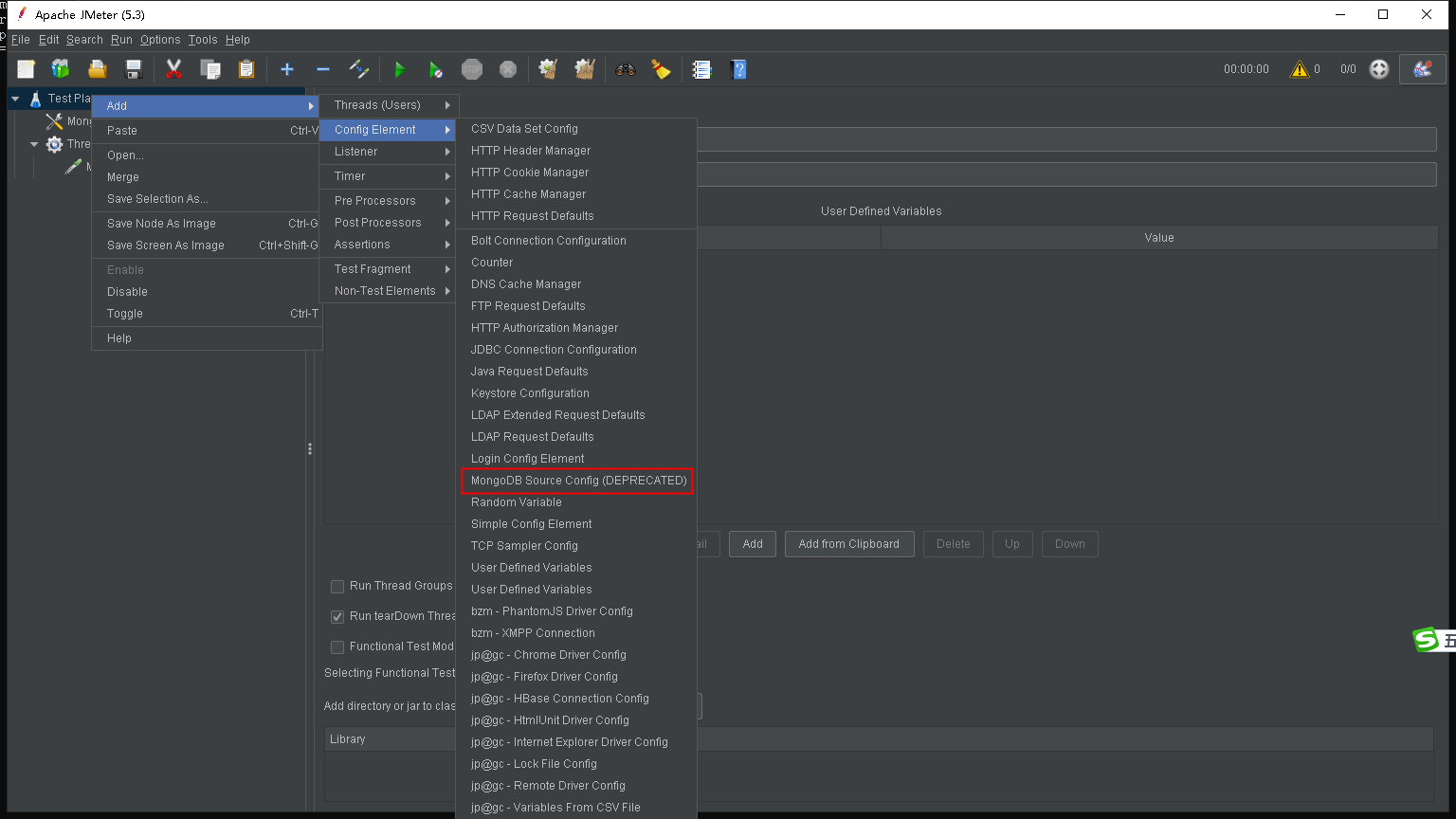Viewport: 1456px width, 819px height.
Task: Open the Templates toolbar icon
Action: click(x=61, y=69)
